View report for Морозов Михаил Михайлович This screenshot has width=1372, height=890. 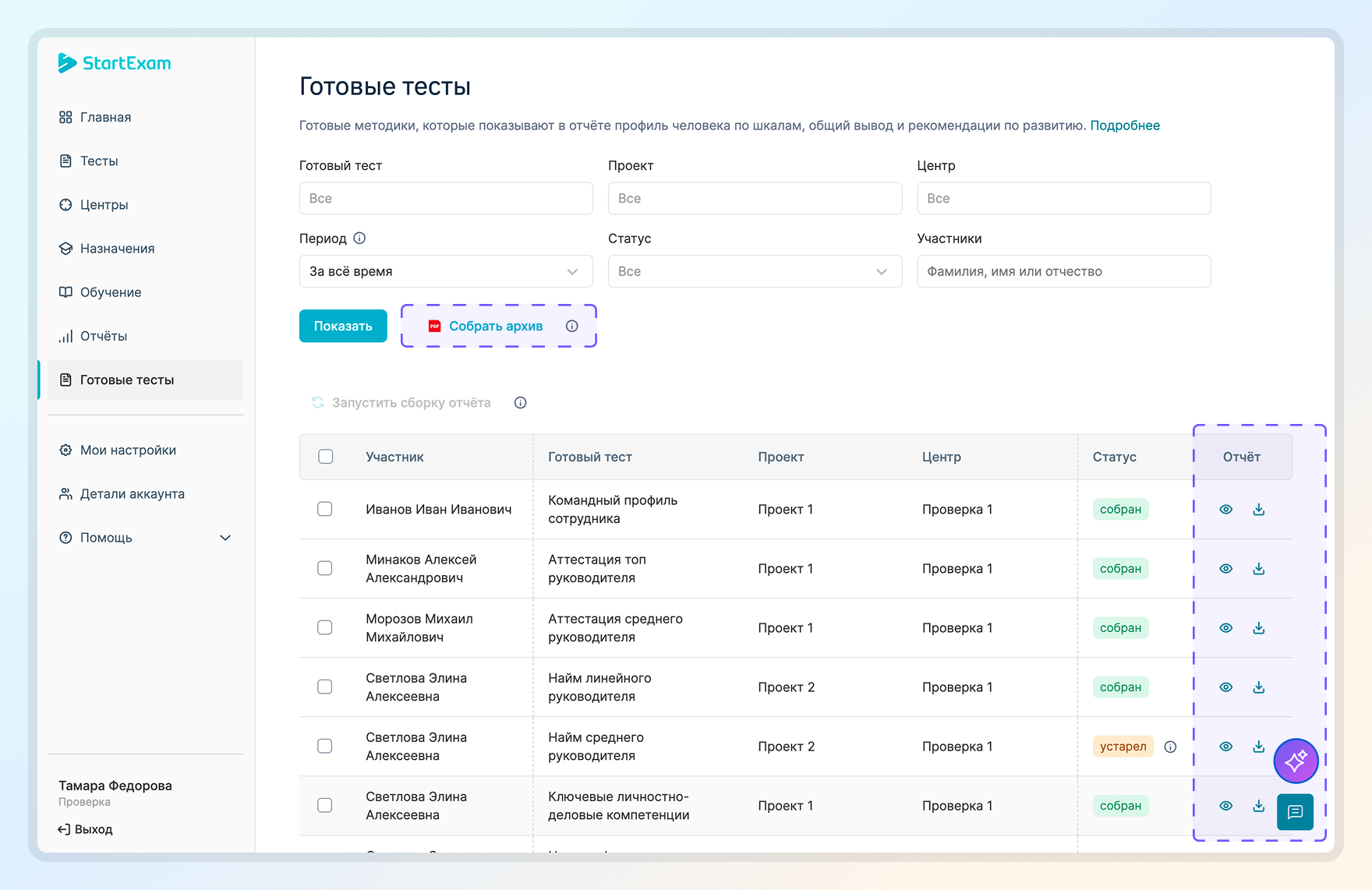(x=1226, y=628)
